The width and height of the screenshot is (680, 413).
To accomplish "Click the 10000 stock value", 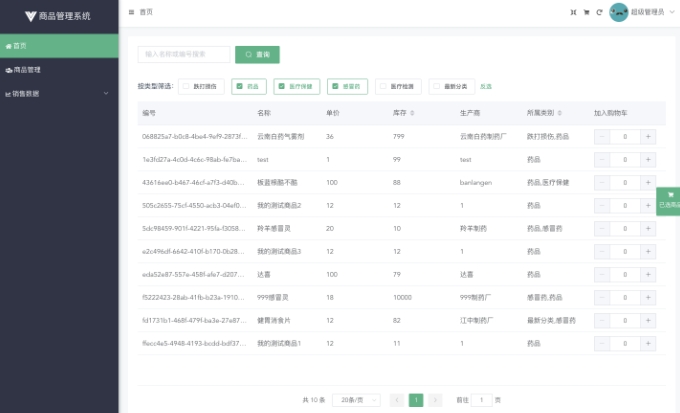I will tap(402, 298).
